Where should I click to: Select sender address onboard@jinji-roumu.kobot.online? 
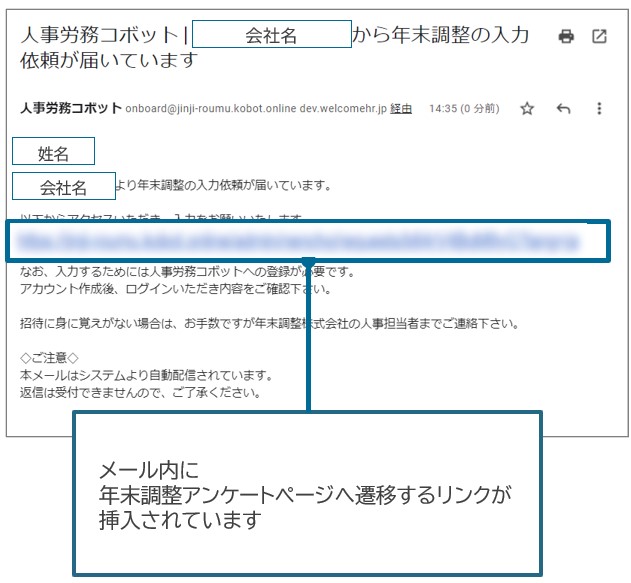211,109
